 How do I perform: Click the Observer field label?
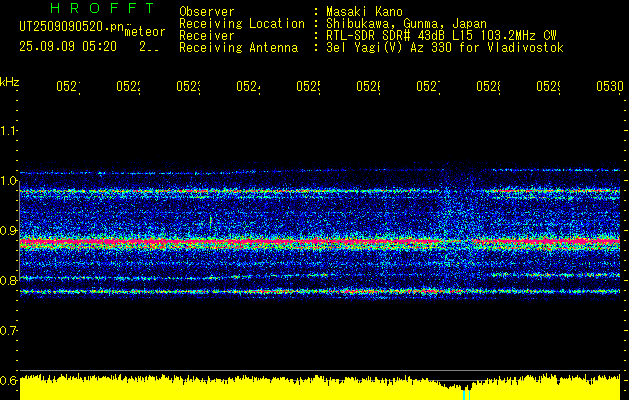point(207,11)
